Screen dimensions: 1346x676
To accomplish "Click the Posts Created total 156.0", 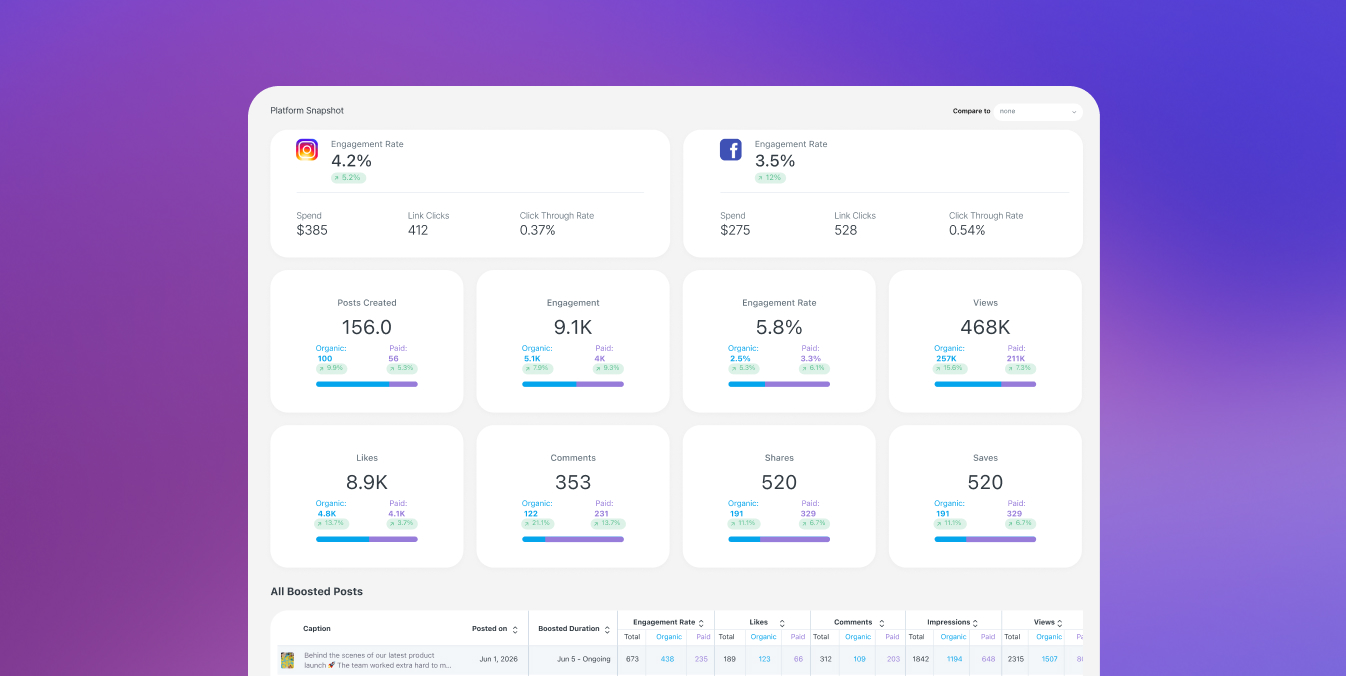I will point(367,327).
